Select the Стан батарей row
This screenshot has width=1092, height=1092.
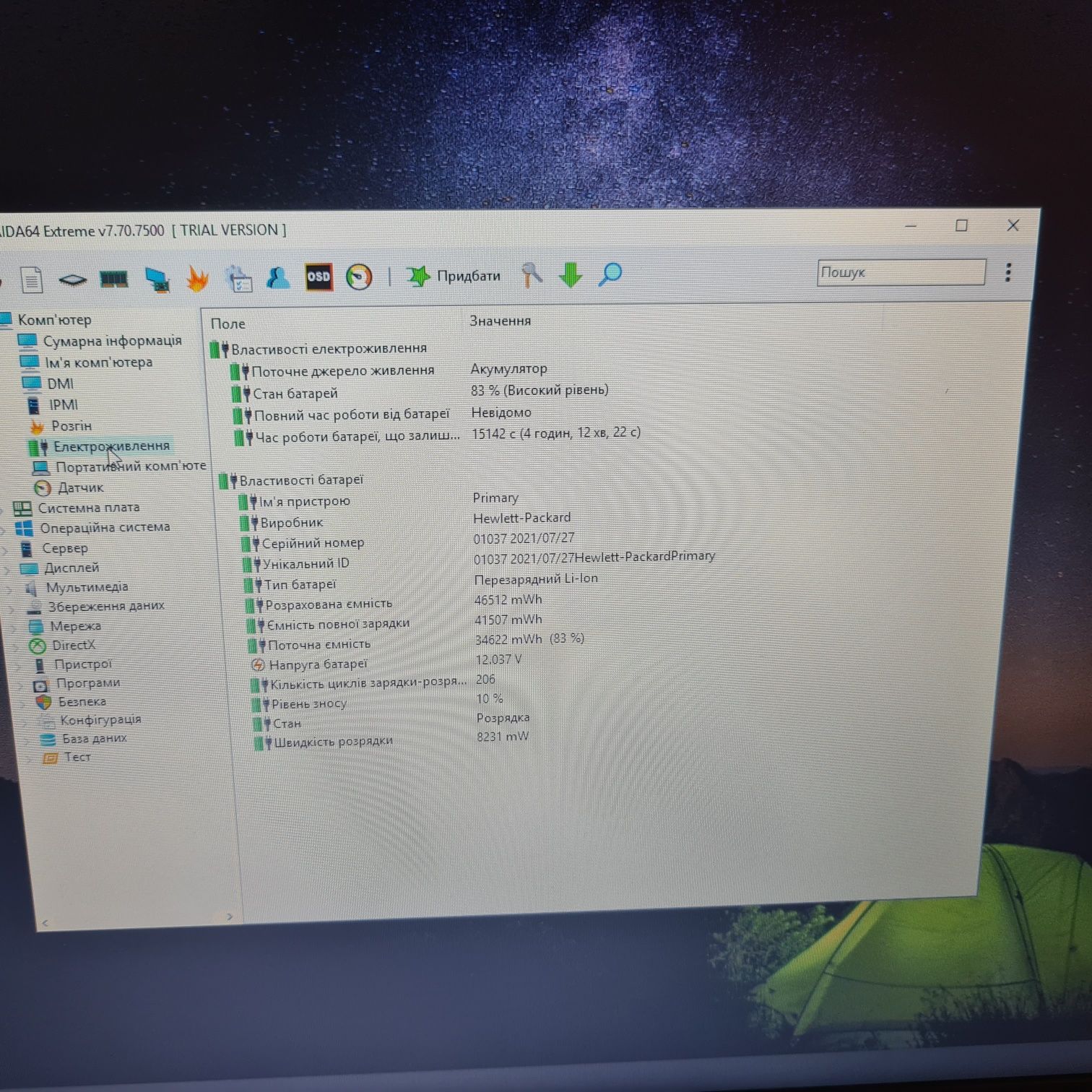coord(420,392)
